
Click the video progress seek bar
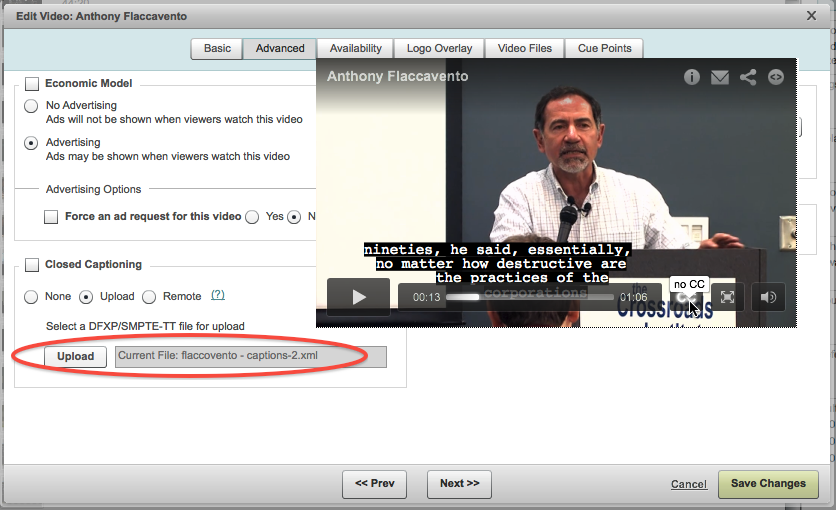pos(529,297)
